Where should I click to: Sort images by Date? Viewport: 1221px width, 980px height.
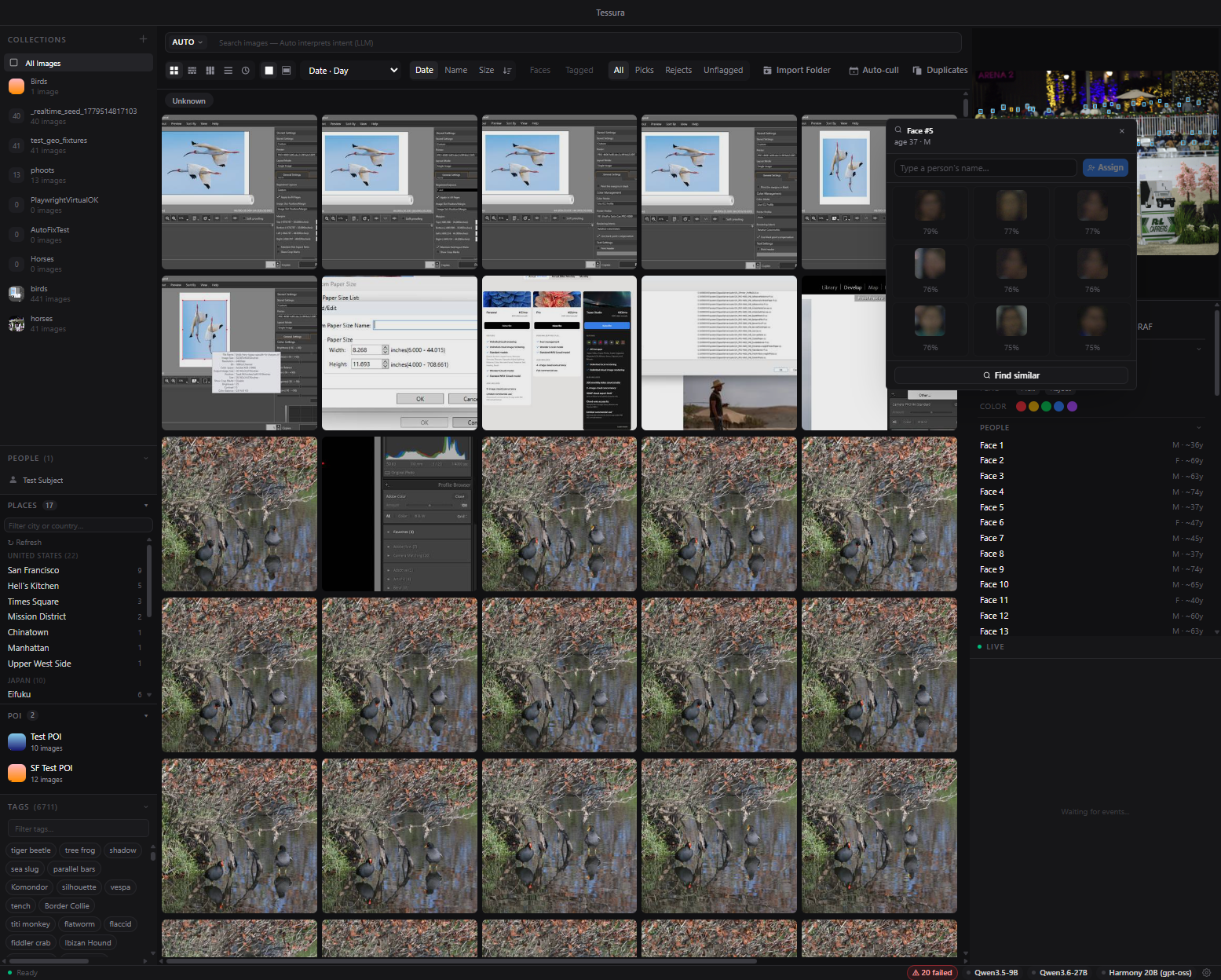[424, 71]
